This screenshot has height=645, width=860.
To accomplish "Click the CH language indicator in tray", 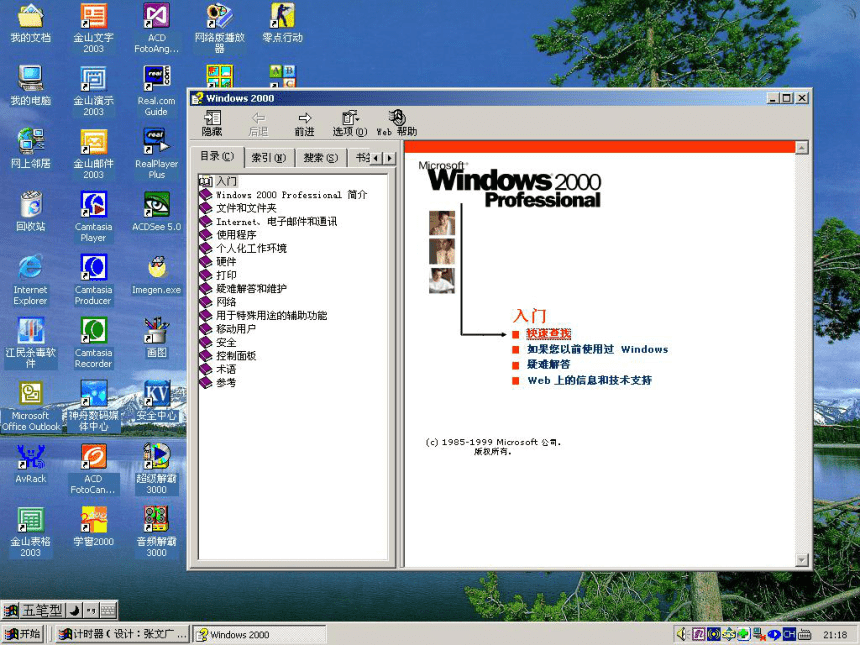I will [x=789, y=635].
